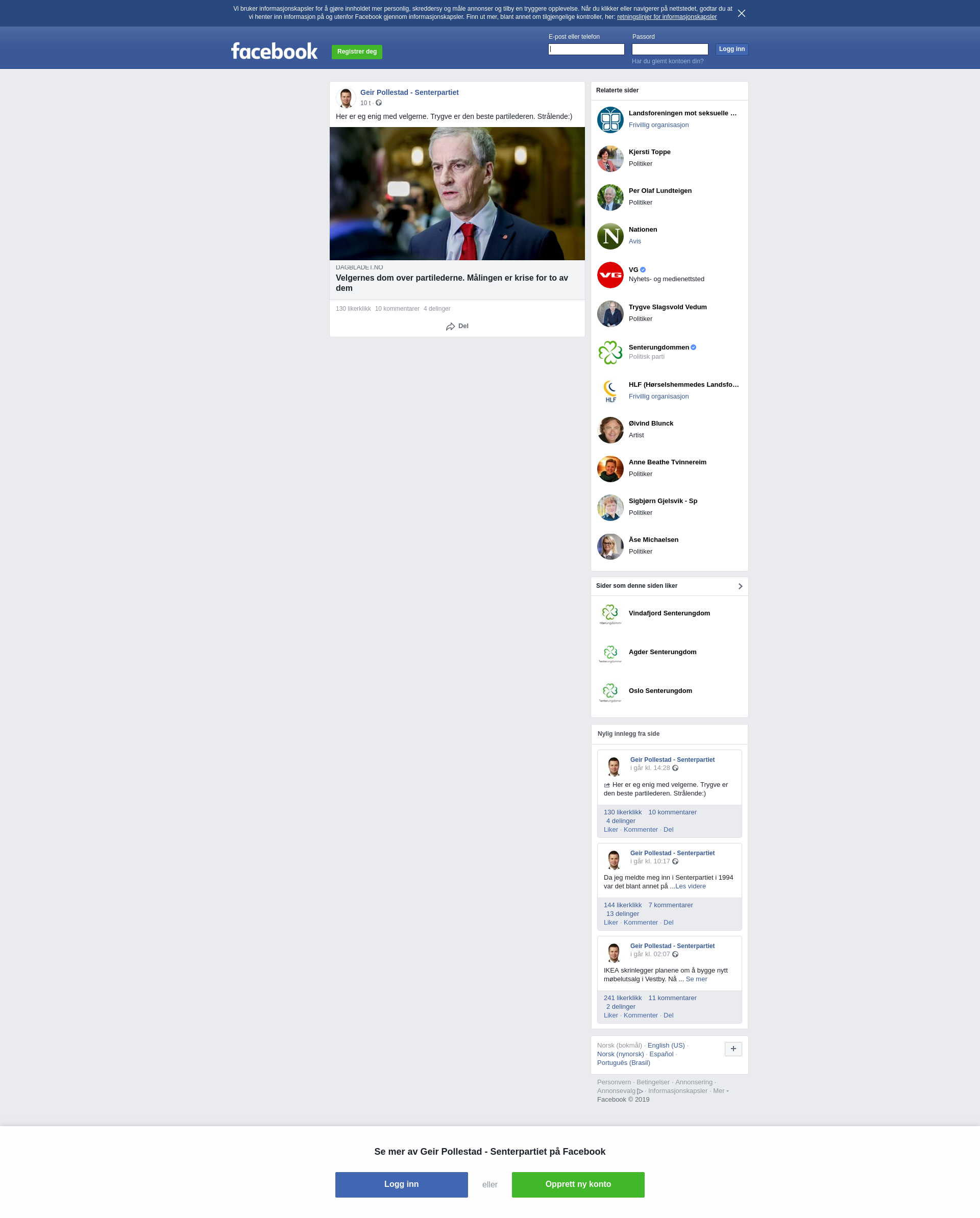Dismiss the cookie notice banner
The height and width of the screenshot is (1218, 980).
click(x=742, y=13)
